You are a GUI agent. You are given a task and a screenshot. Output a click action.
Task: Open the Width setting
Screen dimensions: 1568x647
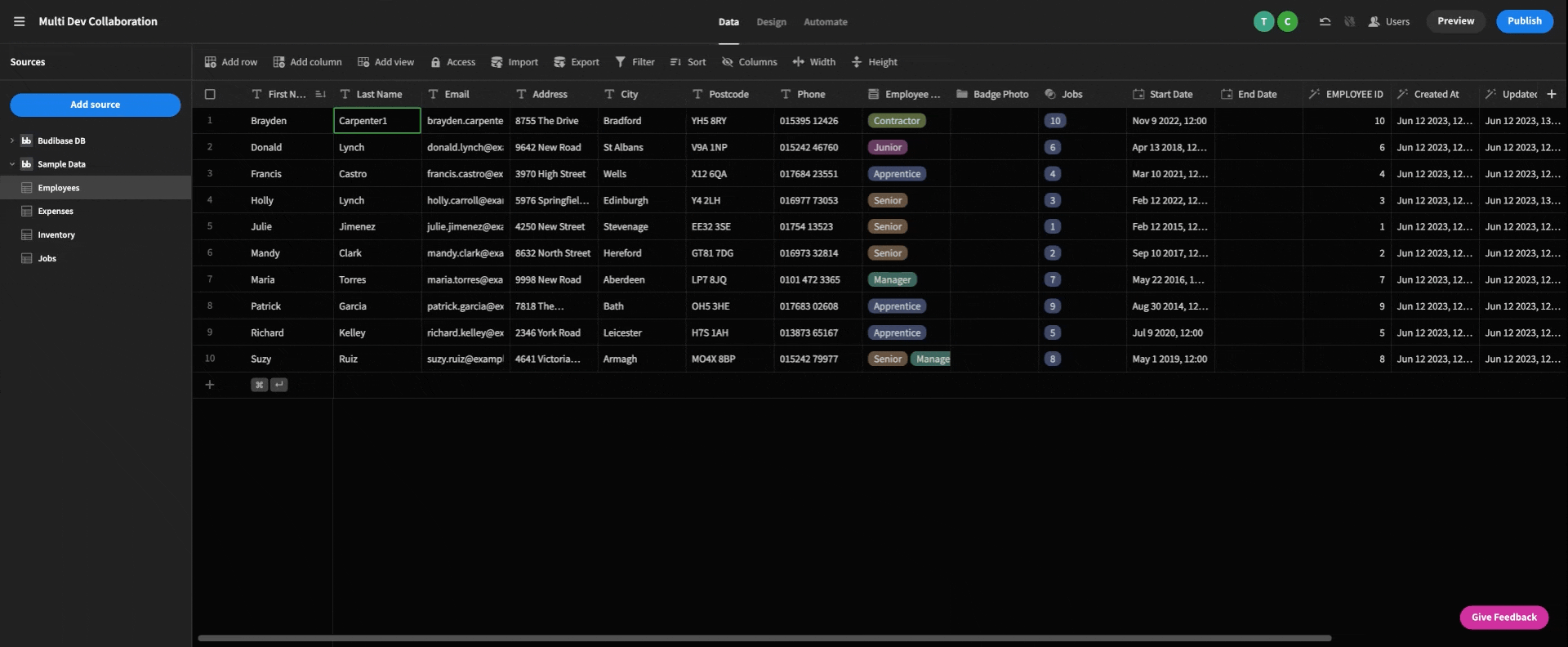click(x=813, y=62)
